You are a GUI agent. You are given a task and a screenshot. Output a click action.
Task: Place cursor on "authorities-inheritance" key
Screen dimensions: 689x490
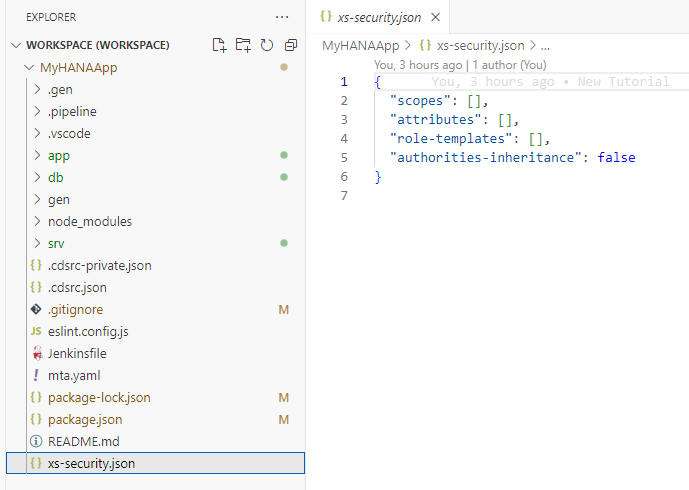486,158
